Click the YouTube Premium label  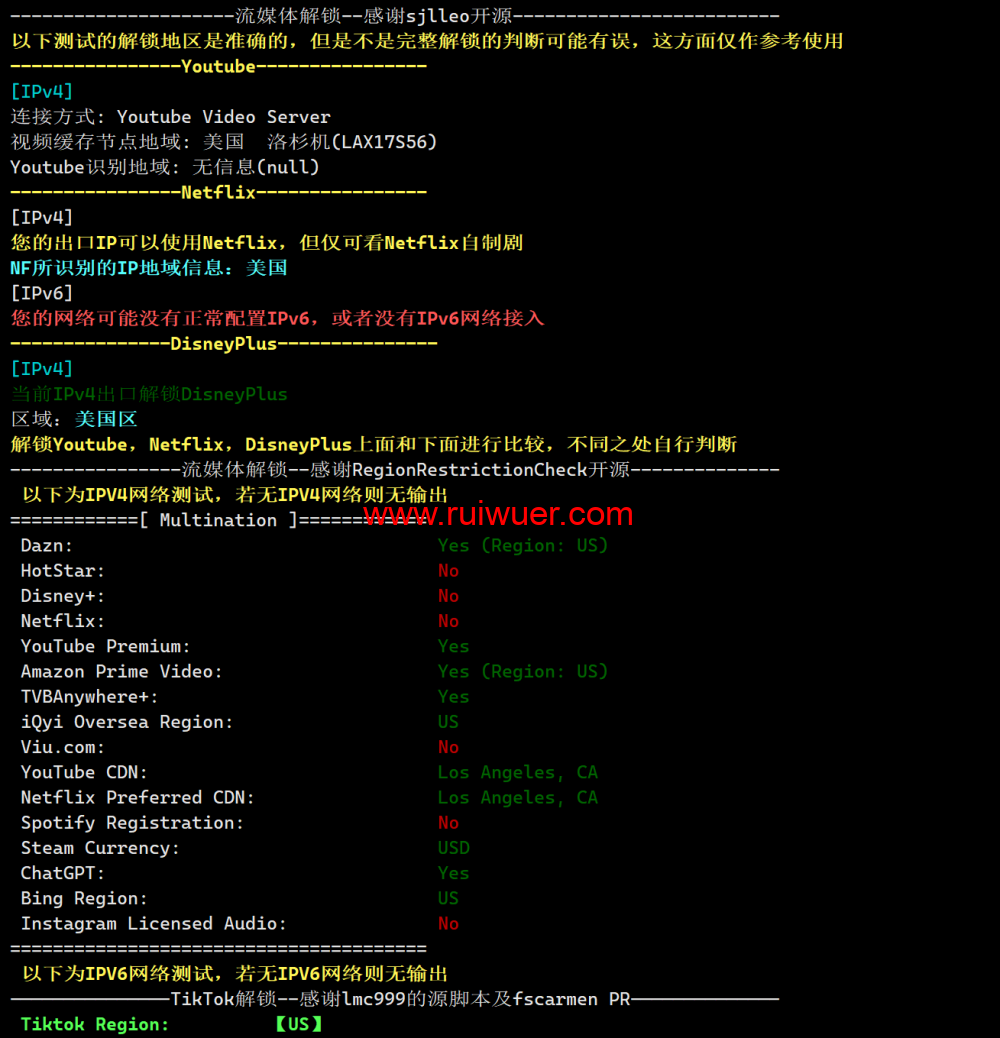tap(105, 646)
